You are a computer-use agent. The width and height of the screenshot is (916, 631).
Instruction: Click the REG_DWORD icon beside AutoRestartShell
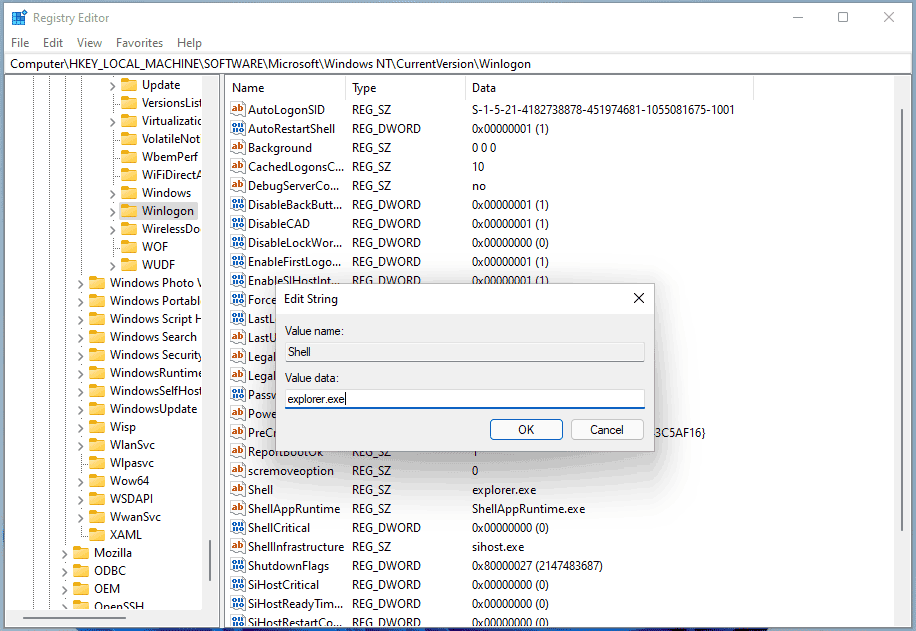(240, 128)
